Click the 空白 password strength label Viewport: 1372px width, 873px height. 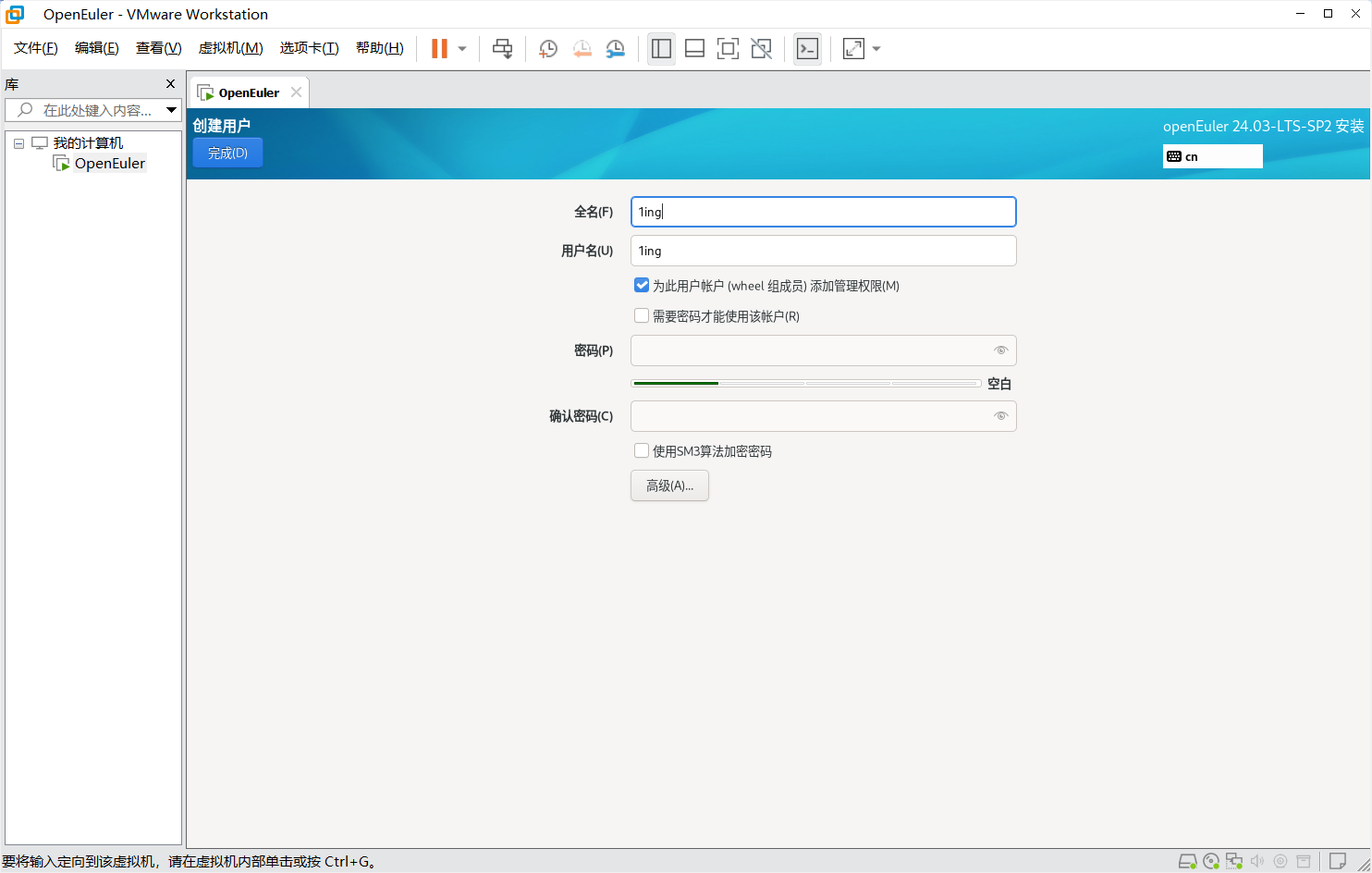pos(999,384)
